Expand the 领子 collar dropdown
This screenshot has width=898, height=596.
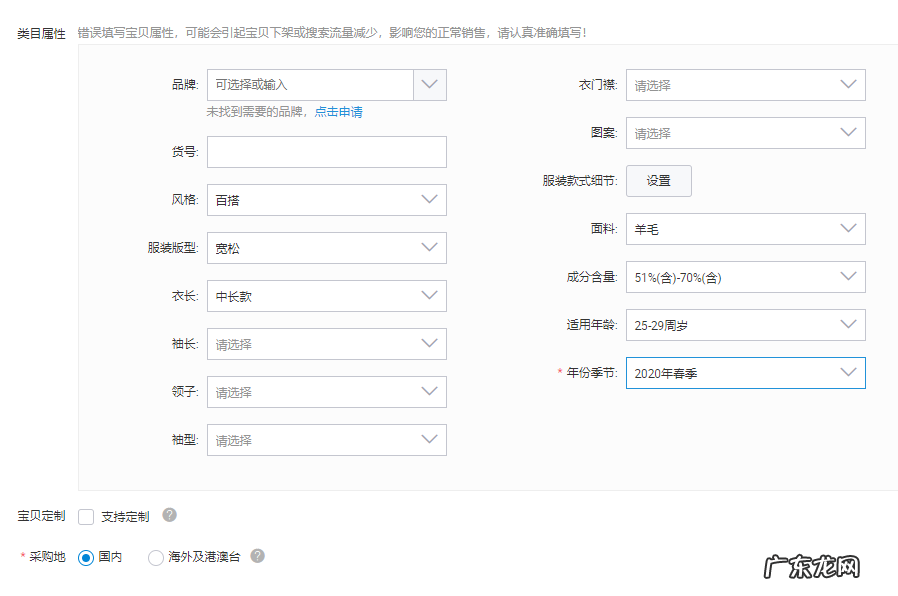[x=430, y=391]
